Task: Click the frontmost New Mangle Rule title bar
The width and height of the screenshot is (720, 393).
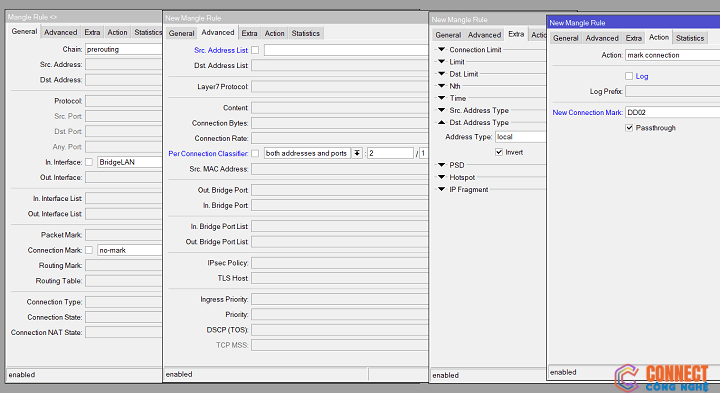Action: tap(634, 22)
